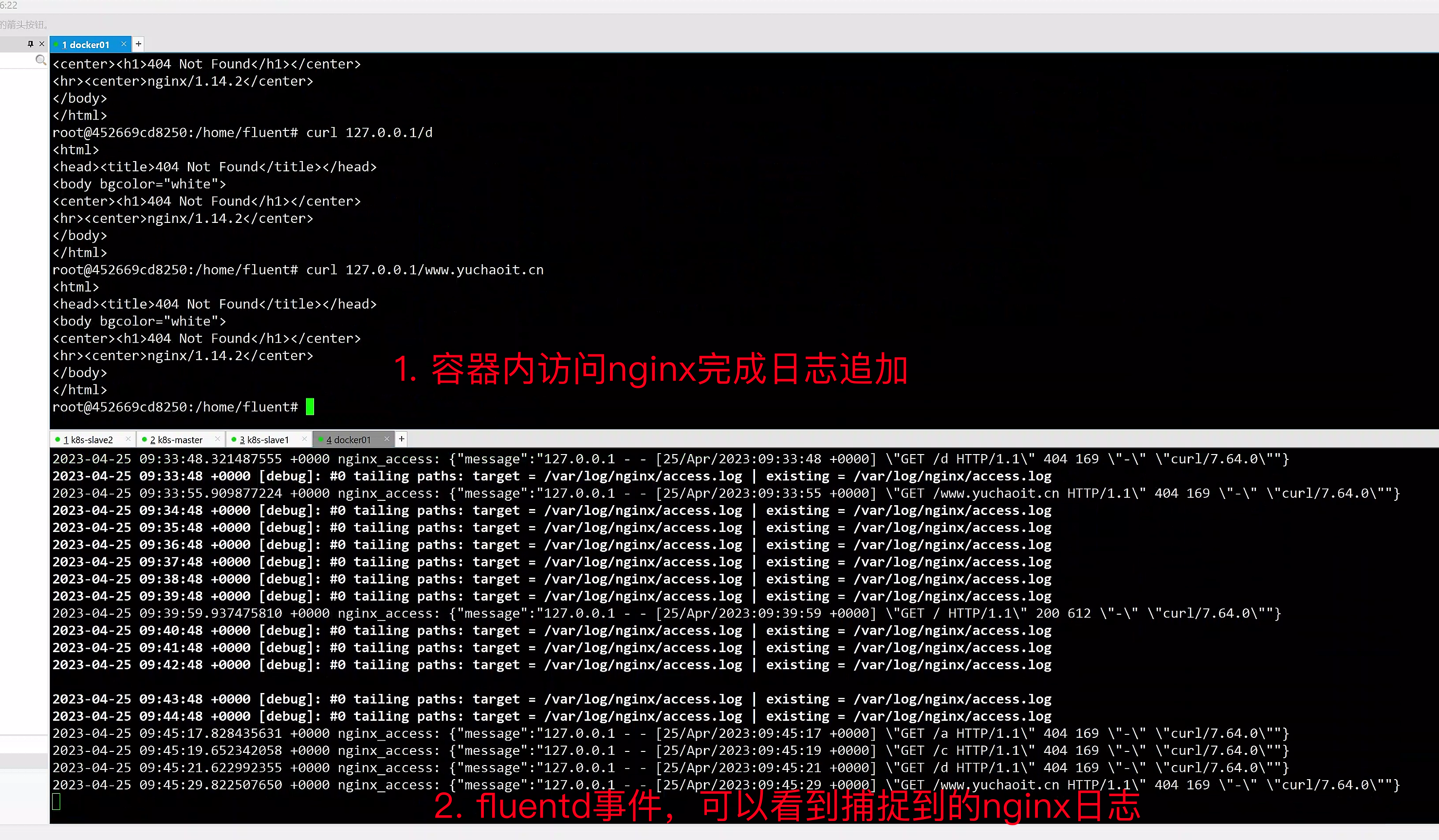Close the k8s-master tab
The width and height of the screenshot is (1439, 840).
coord(217,438)
